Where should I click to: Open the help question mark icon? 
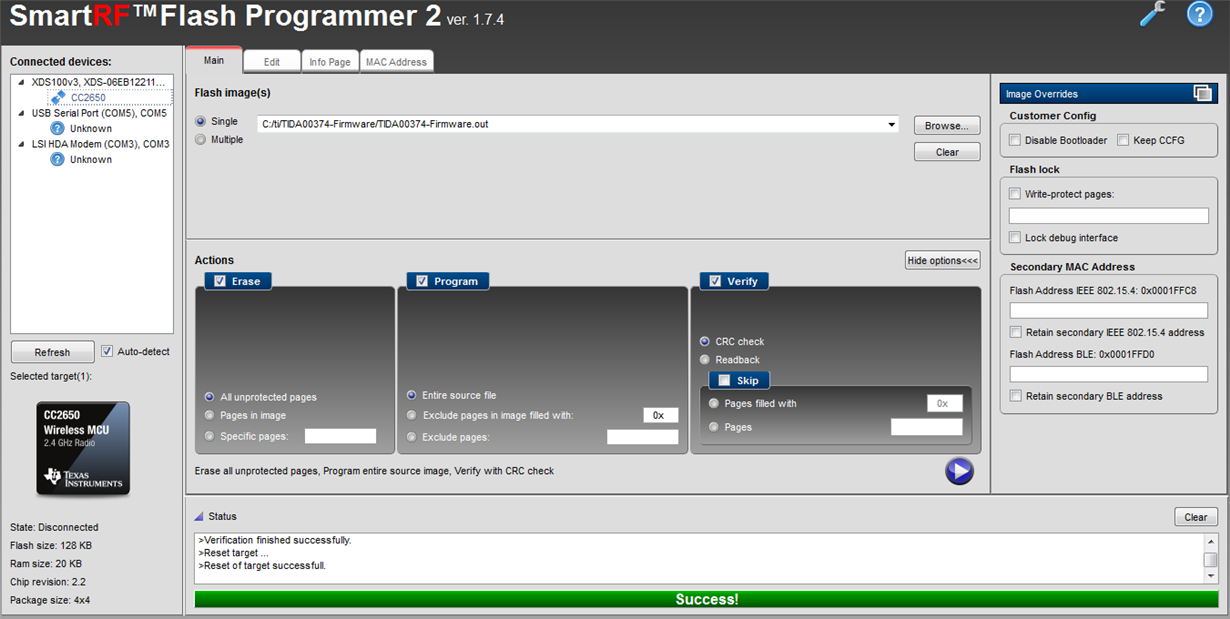(1199, 14)
